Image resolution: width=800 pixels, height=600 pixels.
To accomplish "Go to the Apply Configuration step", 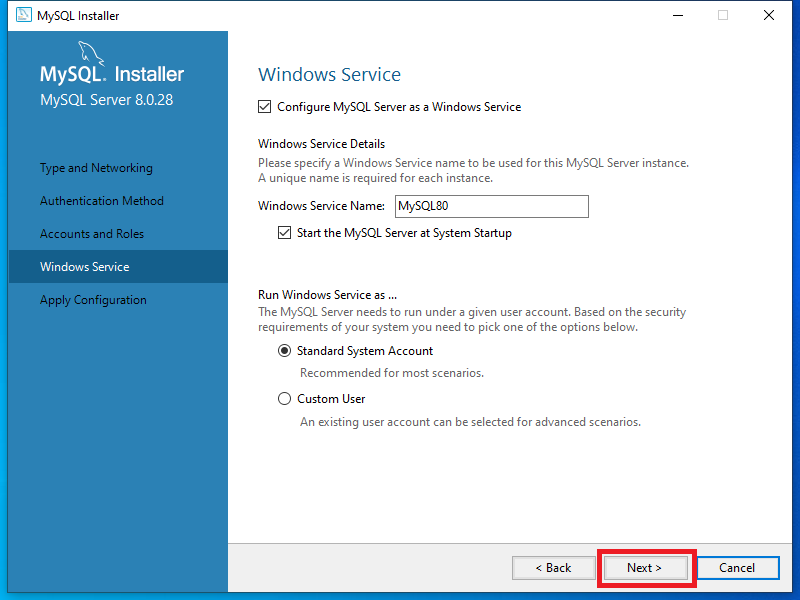I will click(93, 299).
